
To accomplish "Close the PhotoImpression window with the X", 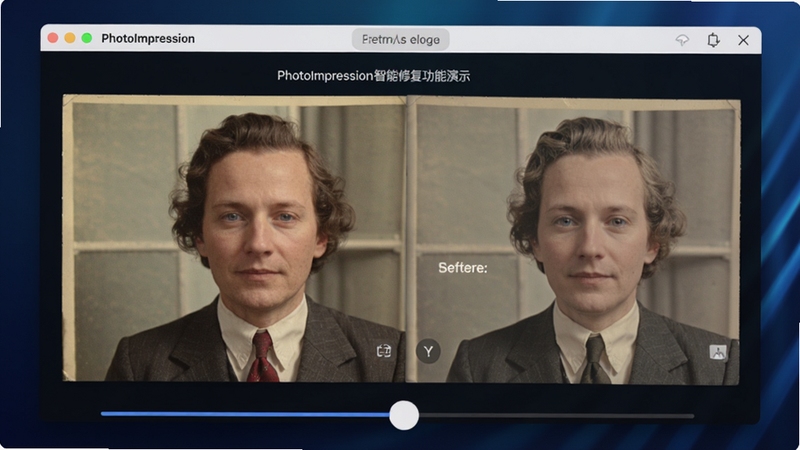I will [x=743, y=40].
